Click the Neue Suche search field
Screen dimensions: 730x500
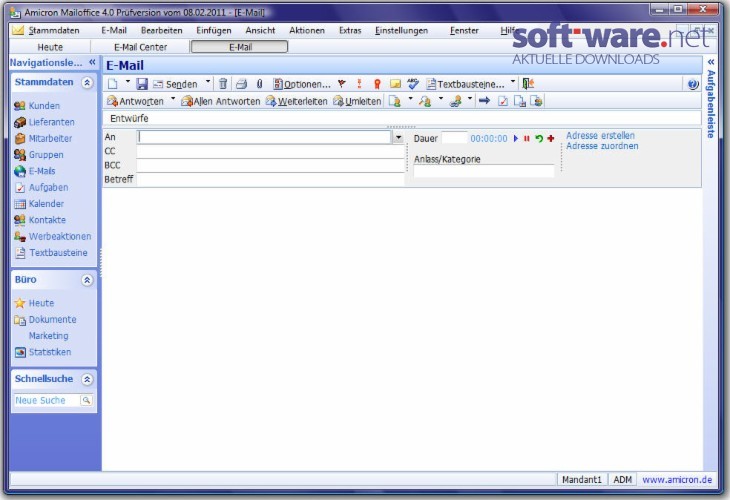pyautogui.click(x=47, y=400)
